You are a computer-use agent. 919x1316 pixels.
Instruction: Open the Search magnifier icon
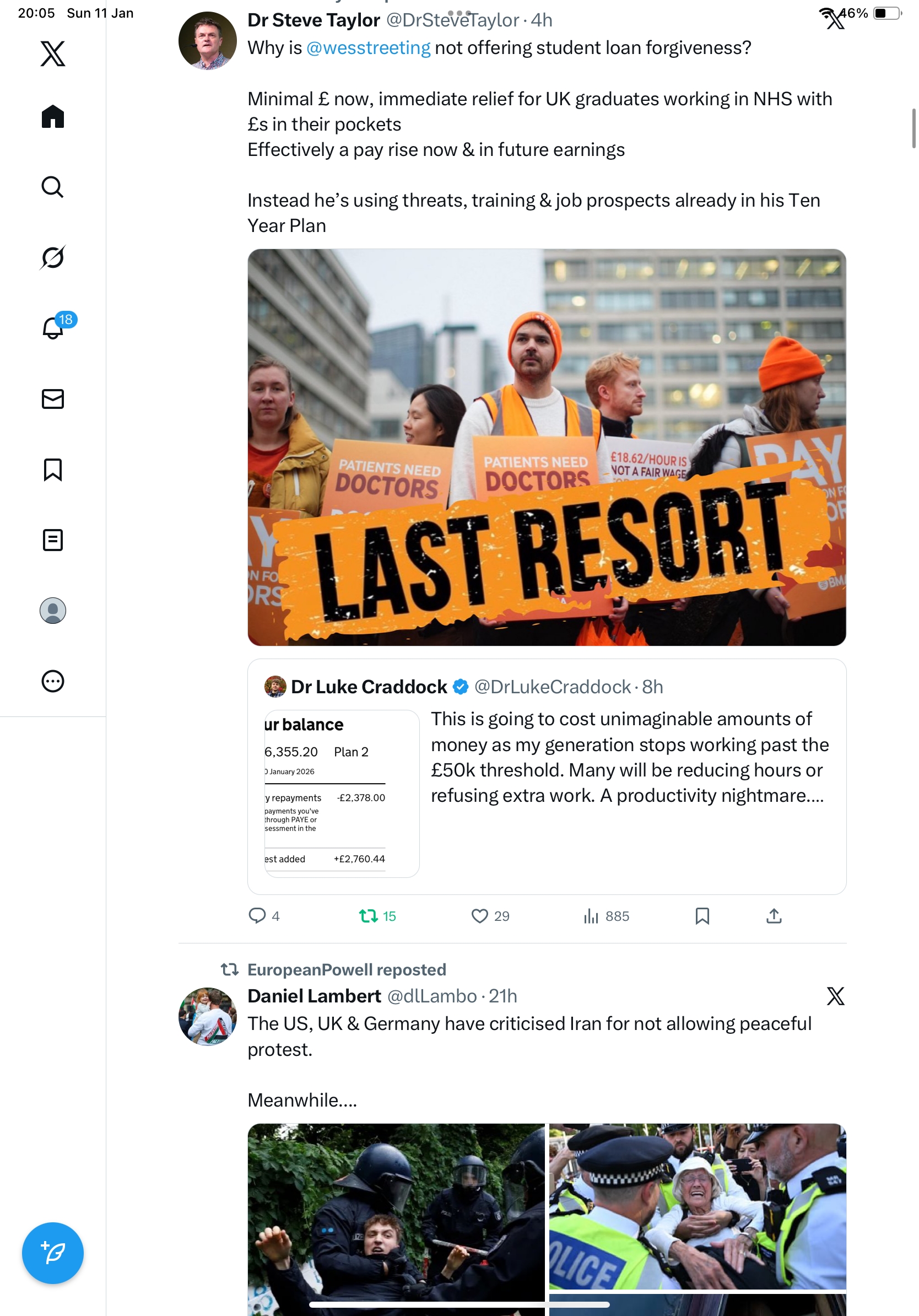pyautogui.click(x=53, y=187)
